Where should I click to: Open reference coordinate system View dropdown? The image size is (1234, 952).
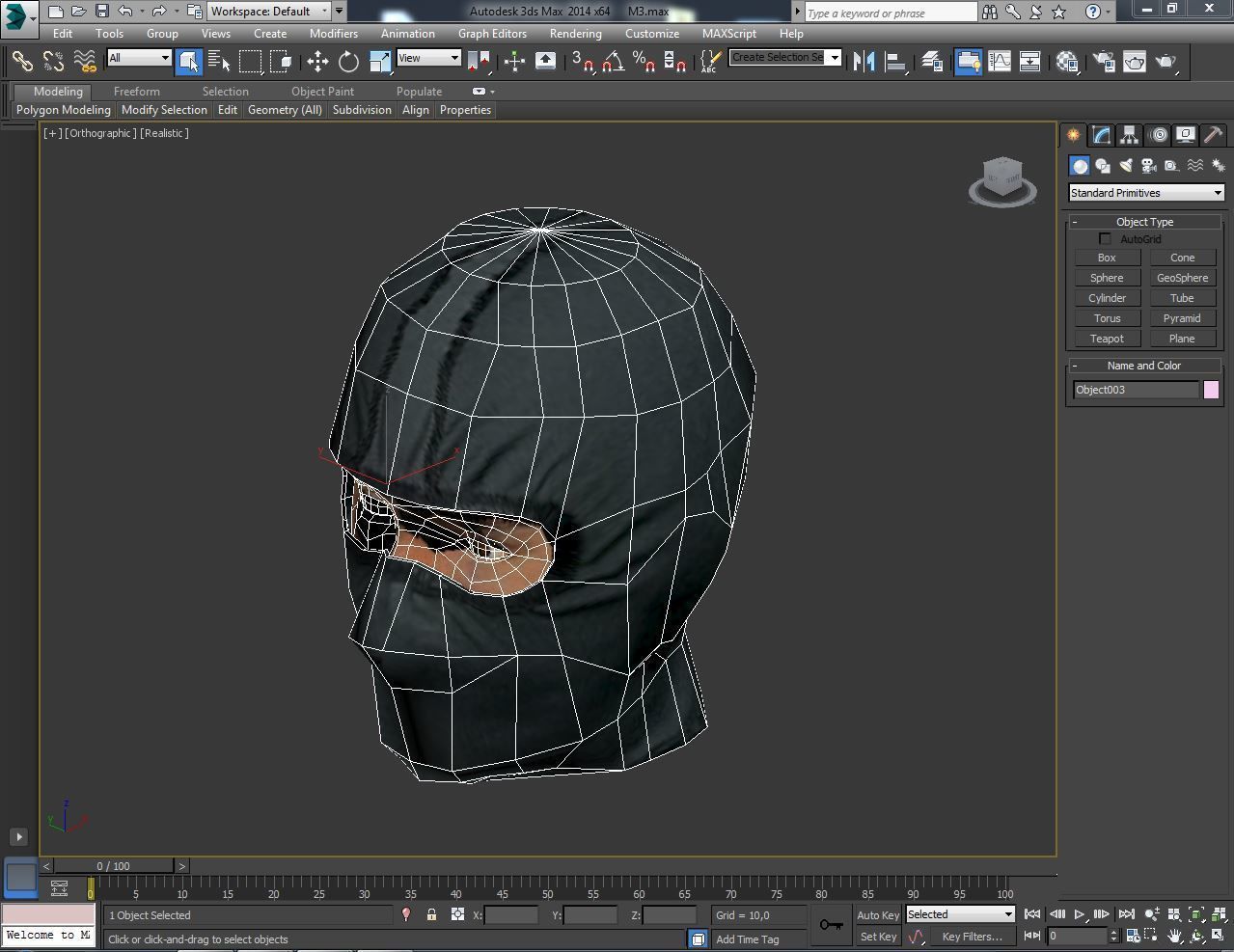pos(428,58)
